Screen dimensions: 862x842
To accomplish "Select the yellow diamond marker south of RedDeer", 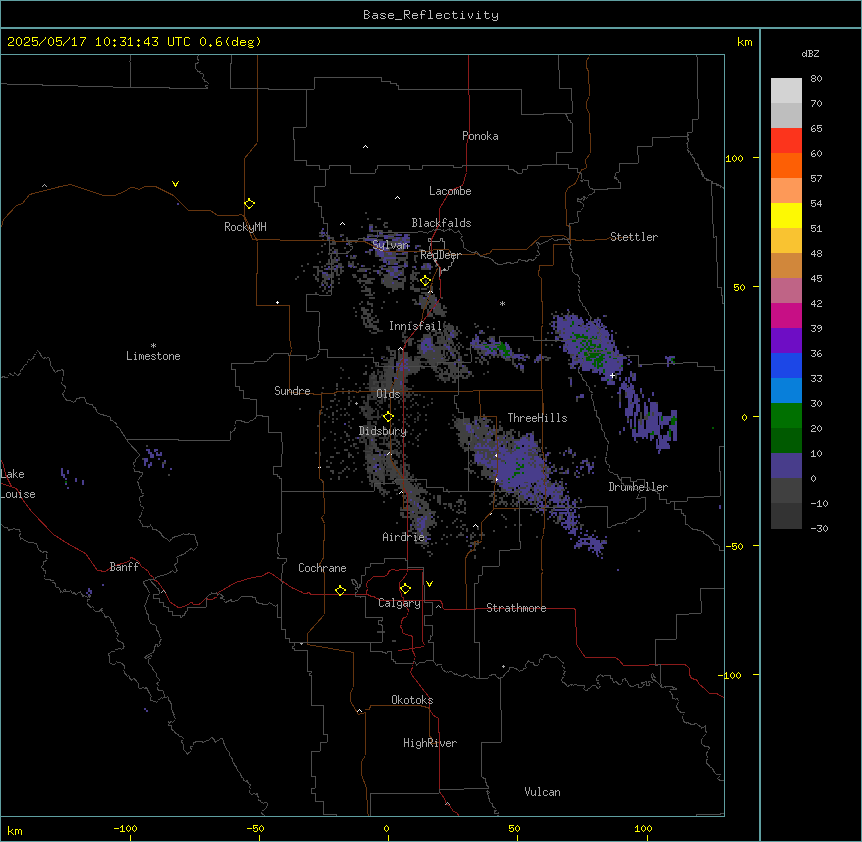I will coord(426,281).
